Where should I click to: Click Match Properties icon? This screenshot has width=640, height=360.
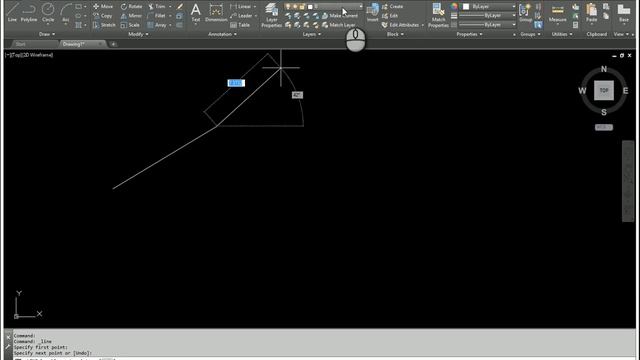(x=438, y=15)
